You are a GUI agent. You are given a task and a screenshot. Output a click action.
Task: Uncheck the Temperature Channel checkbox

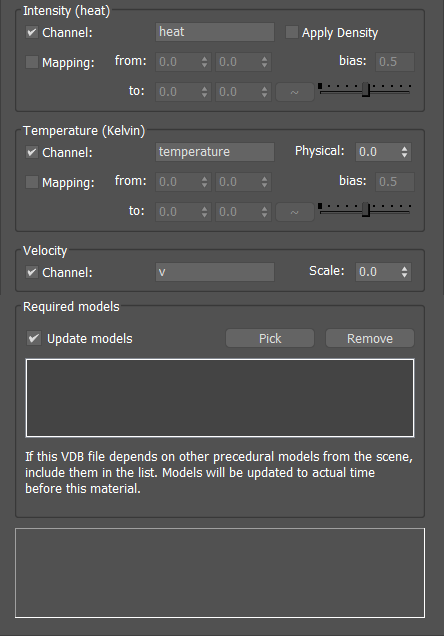click(32, 152)
